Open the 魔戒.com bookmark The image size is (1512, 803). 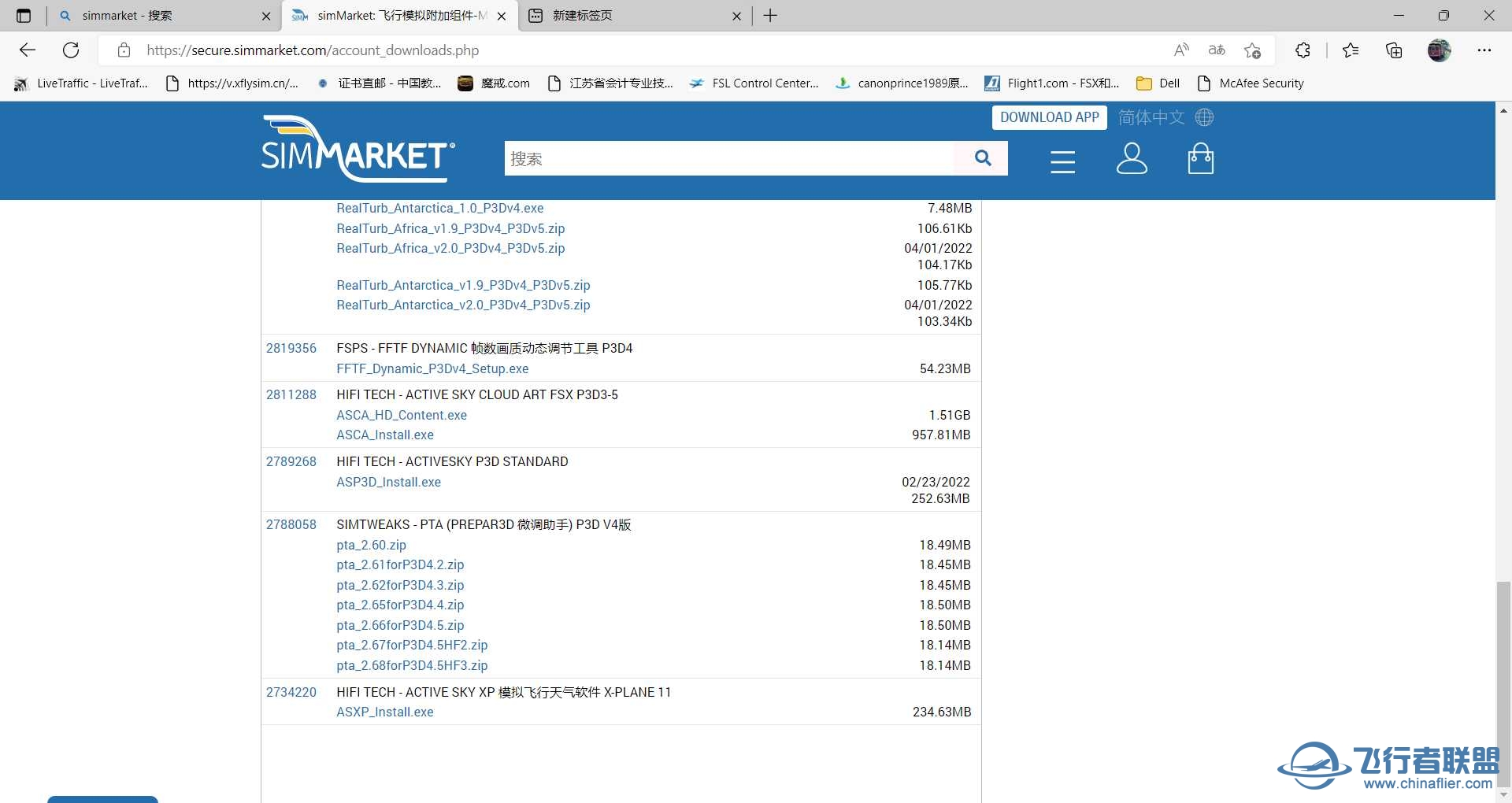(x=494, y=83)
